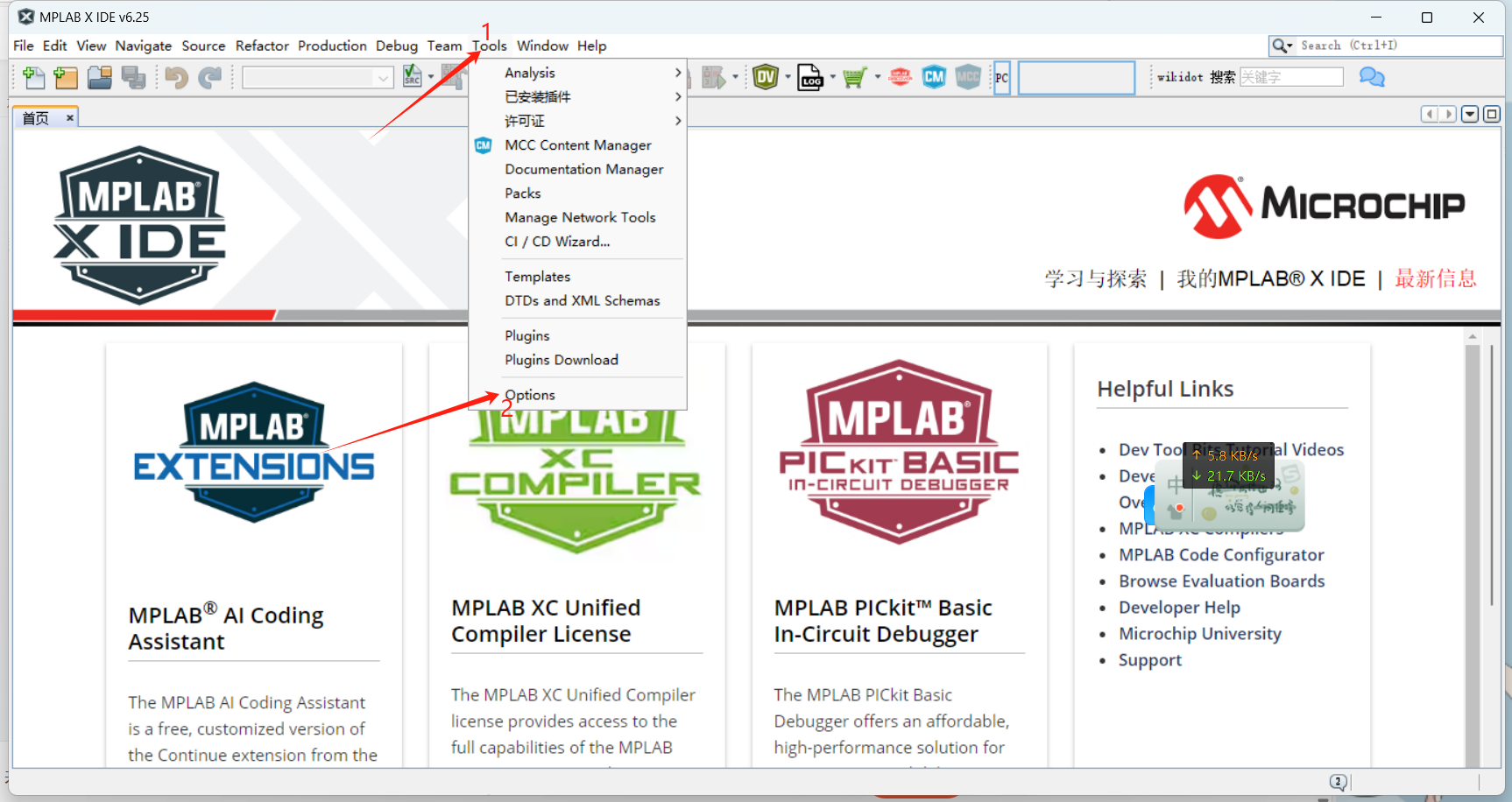Screen dimensions: 1512x802
Task: Open the Debug menu
Action: pos(397,46)
